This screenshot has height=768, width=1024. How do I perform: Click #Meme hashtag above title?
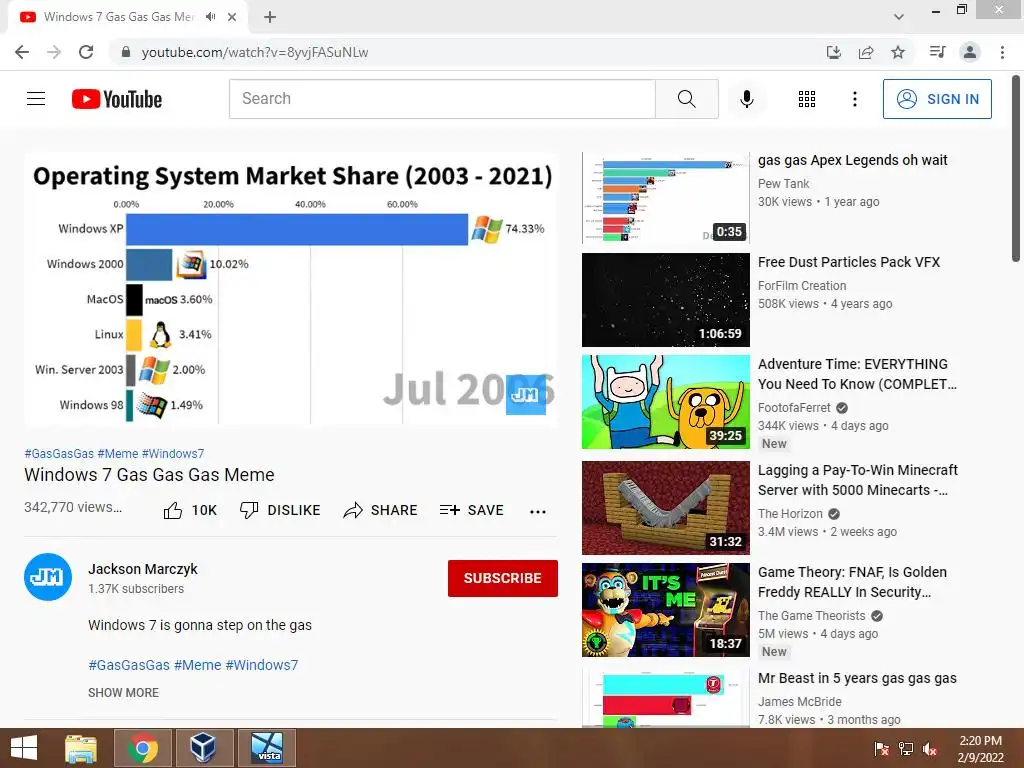point(118,453)
